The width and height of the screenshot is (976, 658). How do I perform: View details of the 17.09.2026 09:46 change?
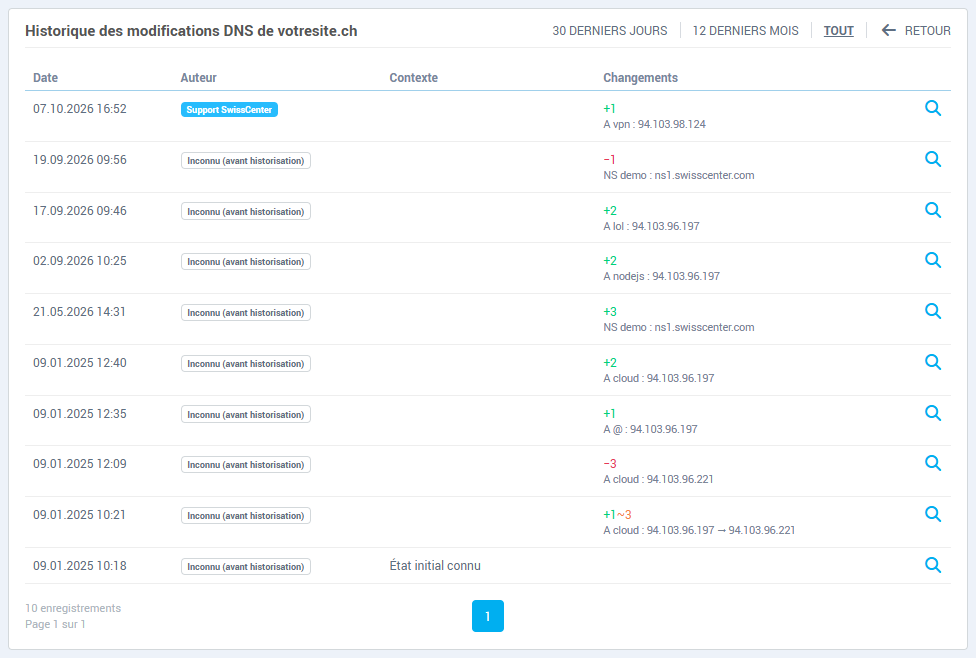coord(932,210)
